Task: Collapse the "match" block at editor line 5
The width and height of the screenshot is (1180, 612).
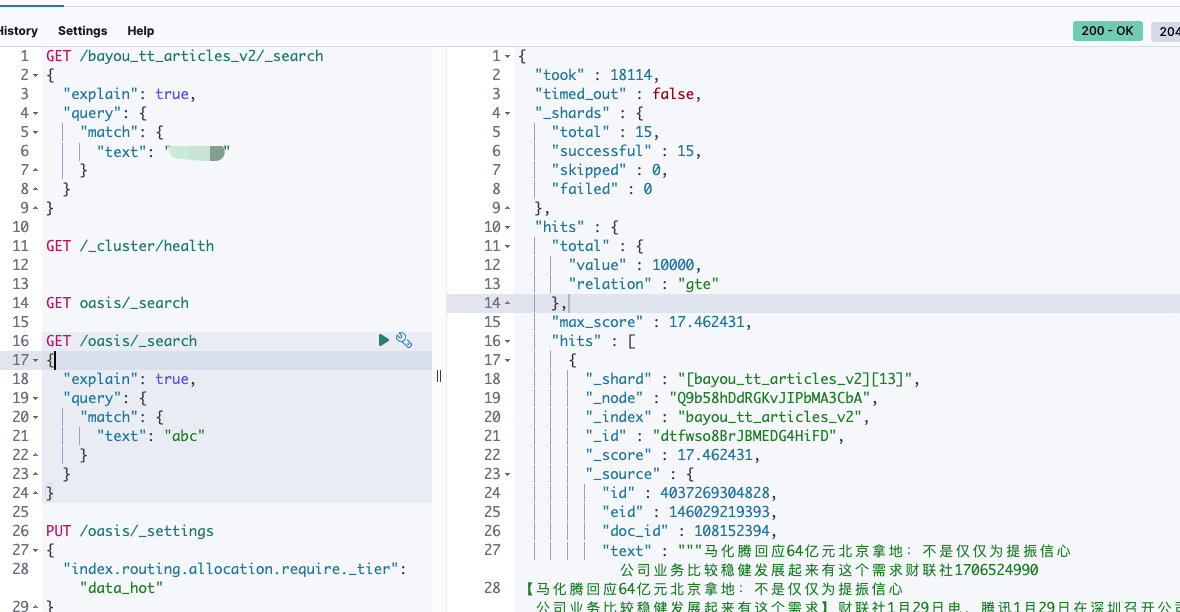Action: (35, 132)
